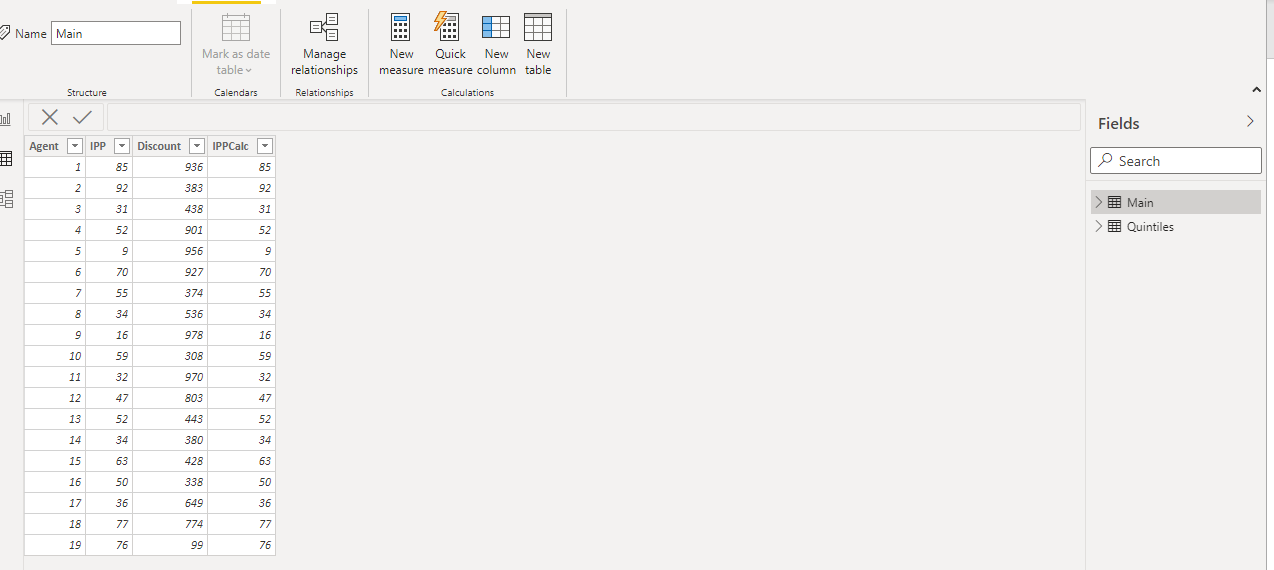Click the search magnifier icon
Viewport: 1274px width, 570px height.
click(x=1105, y=160)
